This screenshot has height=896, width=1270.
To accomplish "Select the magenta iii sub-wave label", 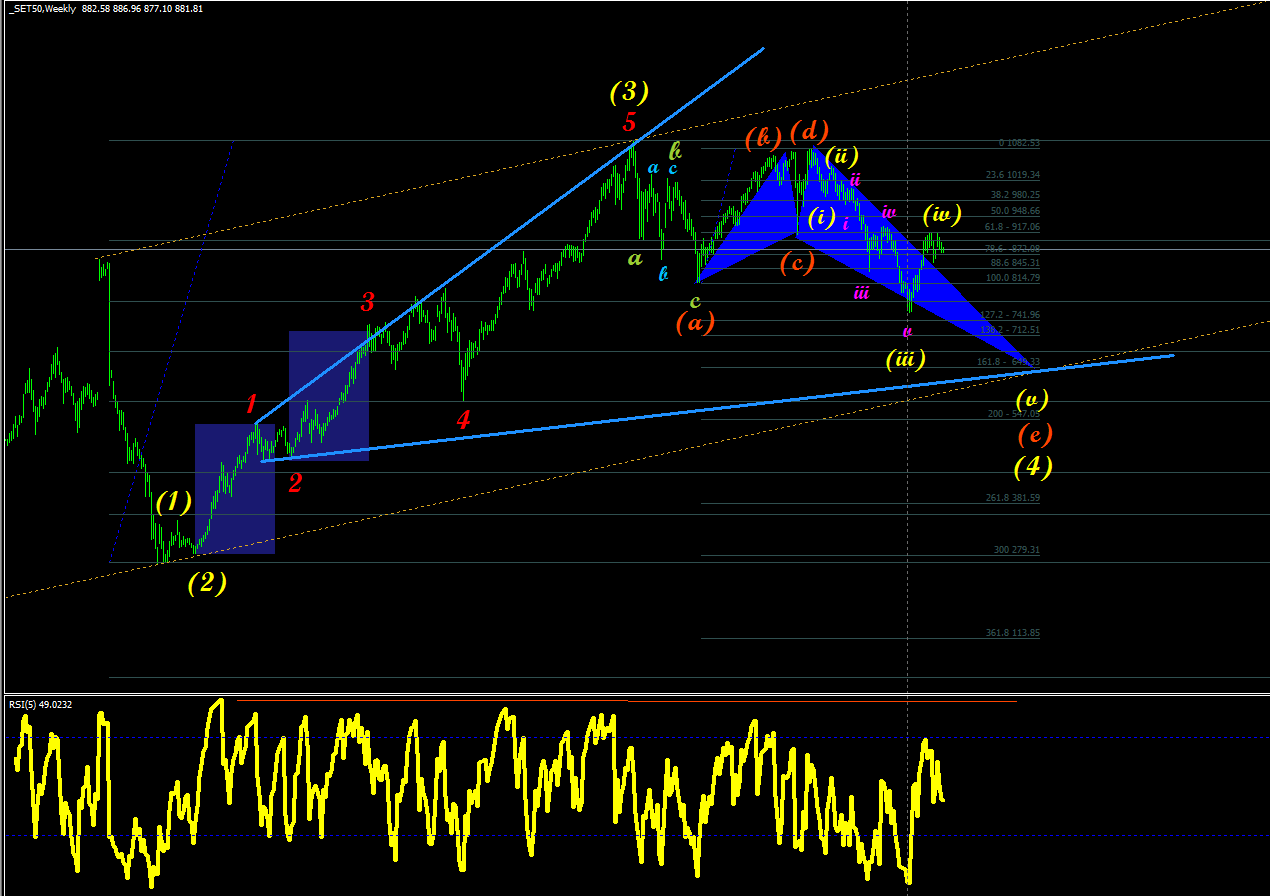I will click(861, 293).
